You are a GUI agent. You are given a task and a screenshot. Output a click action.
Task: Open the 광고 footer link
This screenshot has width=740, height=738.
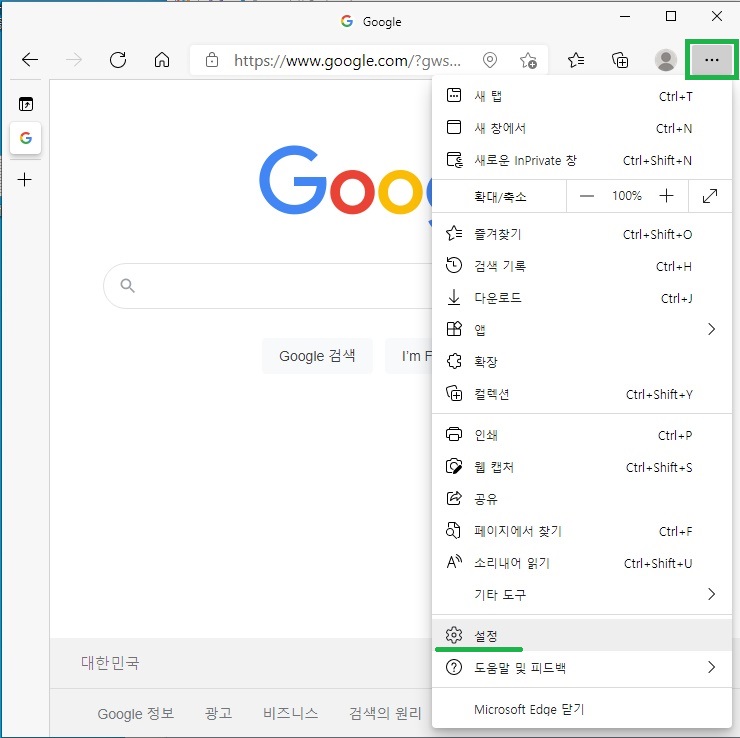219,713
